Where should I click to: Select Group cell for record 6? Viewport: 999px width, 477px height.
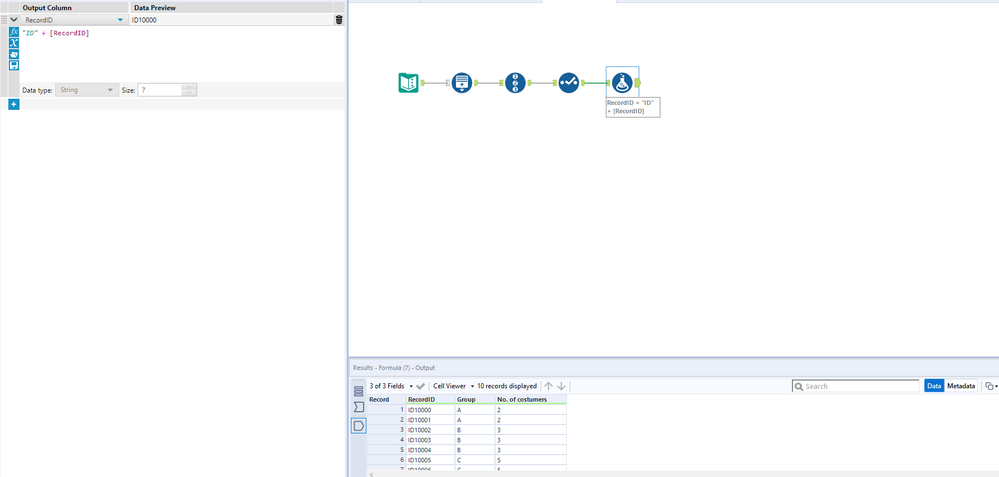(x=475, y=459)
